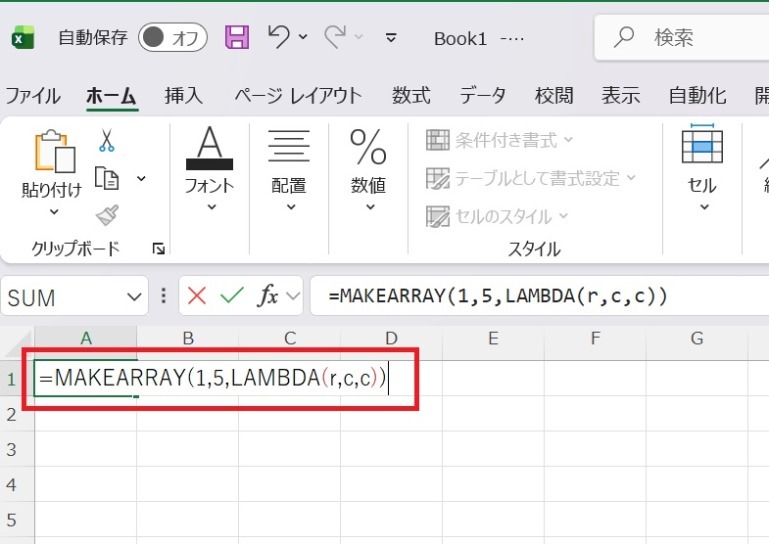This screenshot has height=544, width=769.
Task: Click the formula bar MAKEARRAY text
Action: (498, 296)
